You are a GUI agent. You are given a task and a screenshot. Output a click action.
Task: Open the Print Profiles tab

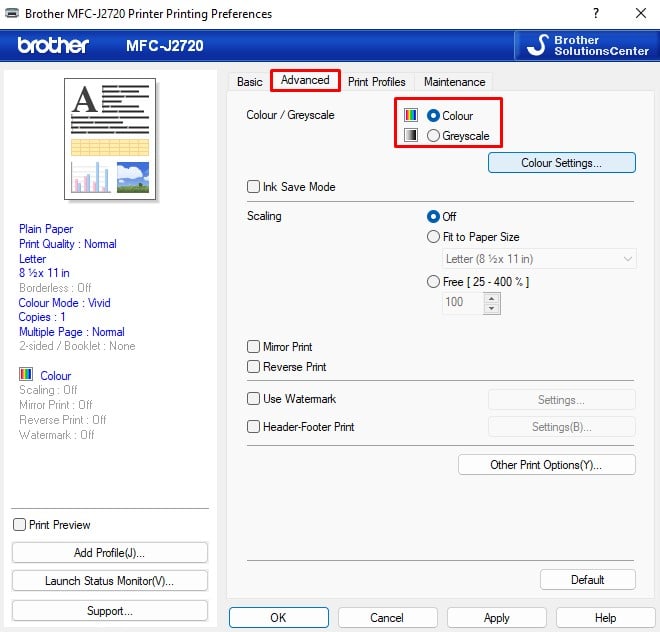(377, 82)
